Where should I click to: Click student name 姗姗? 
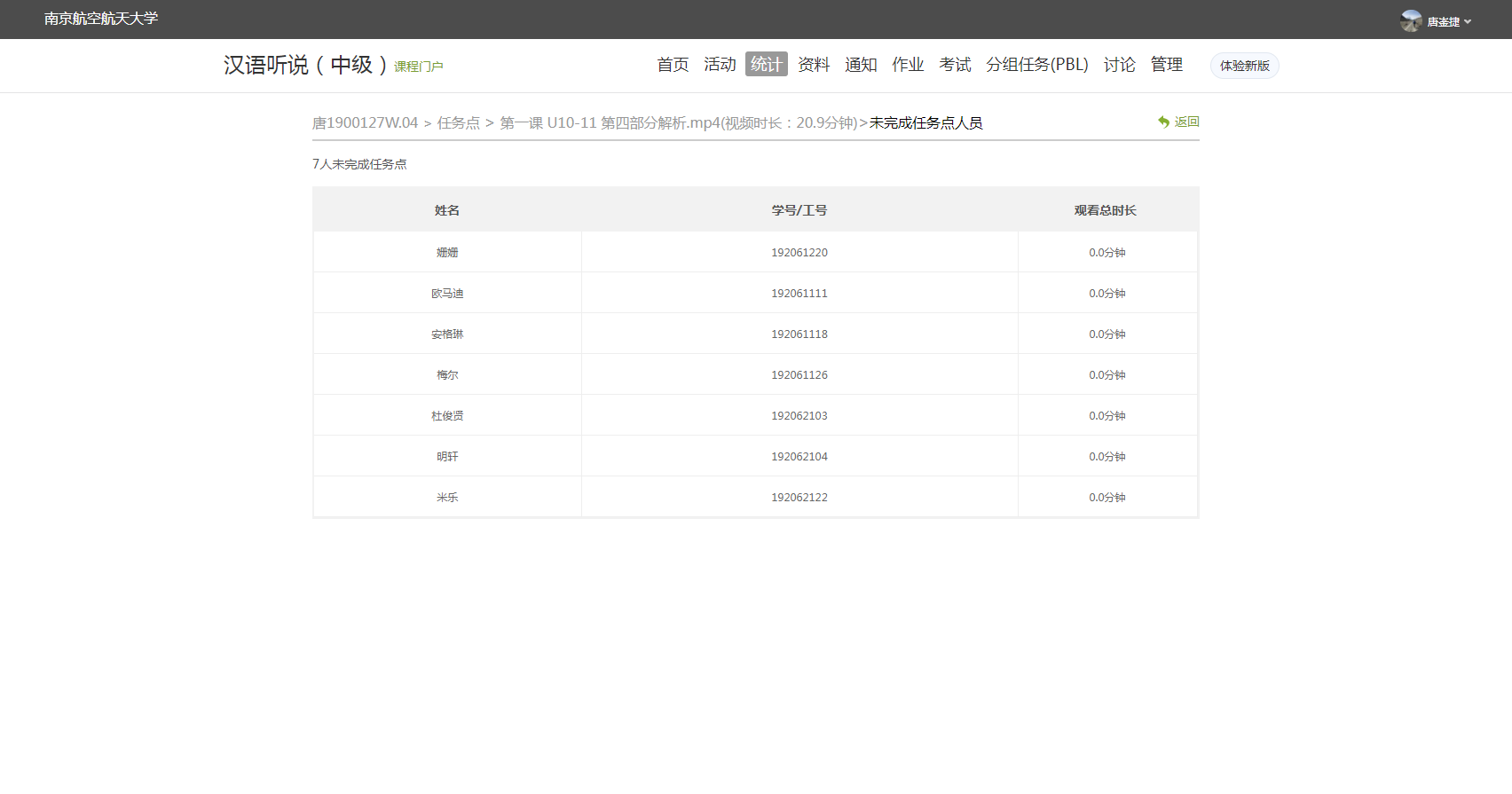click(x=447, y=253)
